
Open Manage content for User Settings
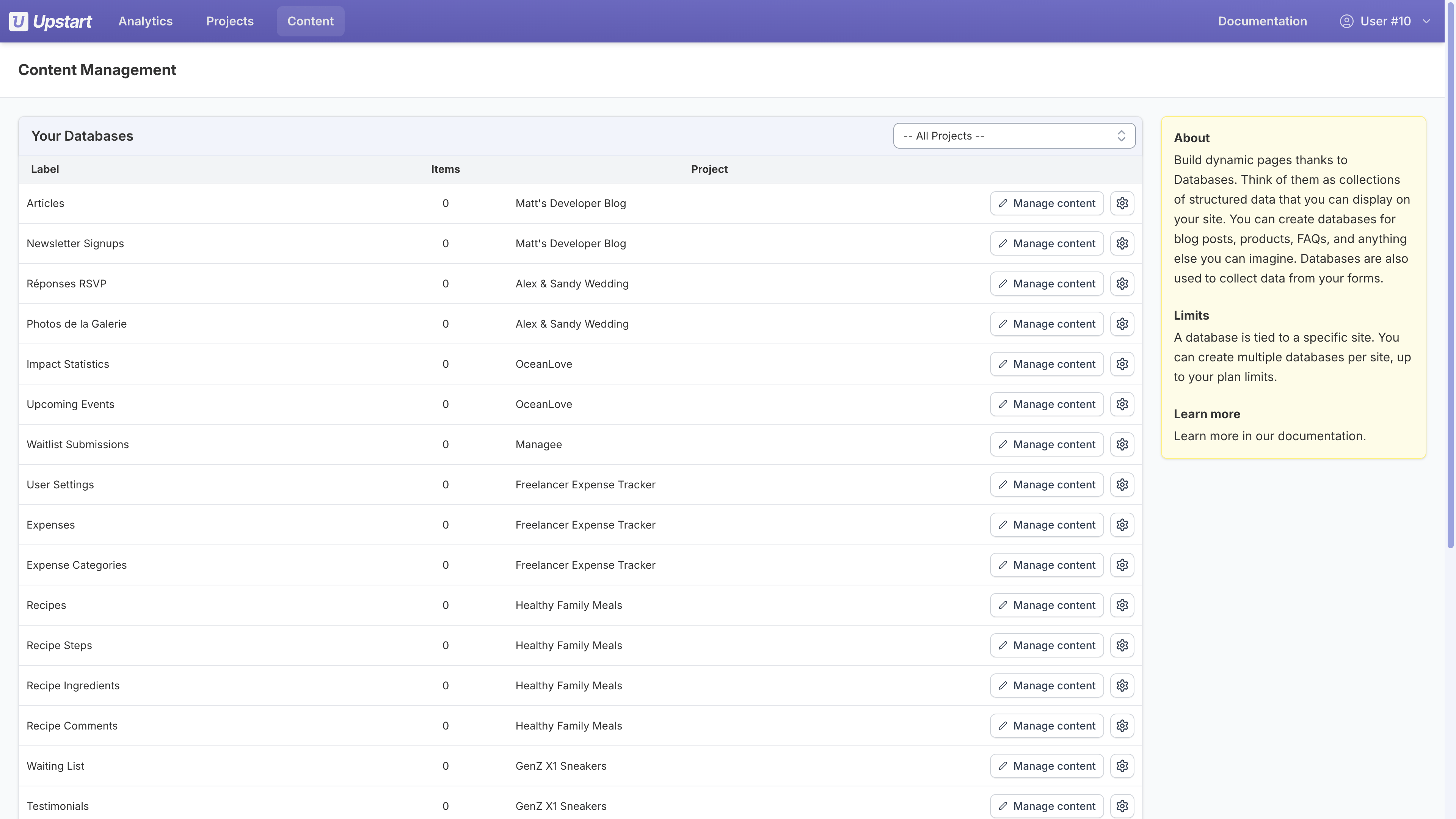(1046, 485)
